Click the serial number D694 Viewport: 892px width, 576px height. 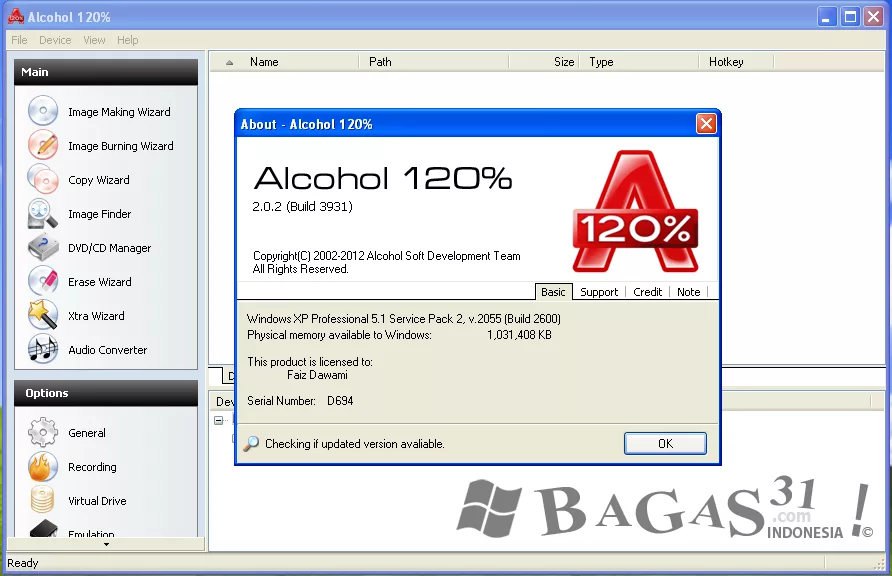(340, 401)
